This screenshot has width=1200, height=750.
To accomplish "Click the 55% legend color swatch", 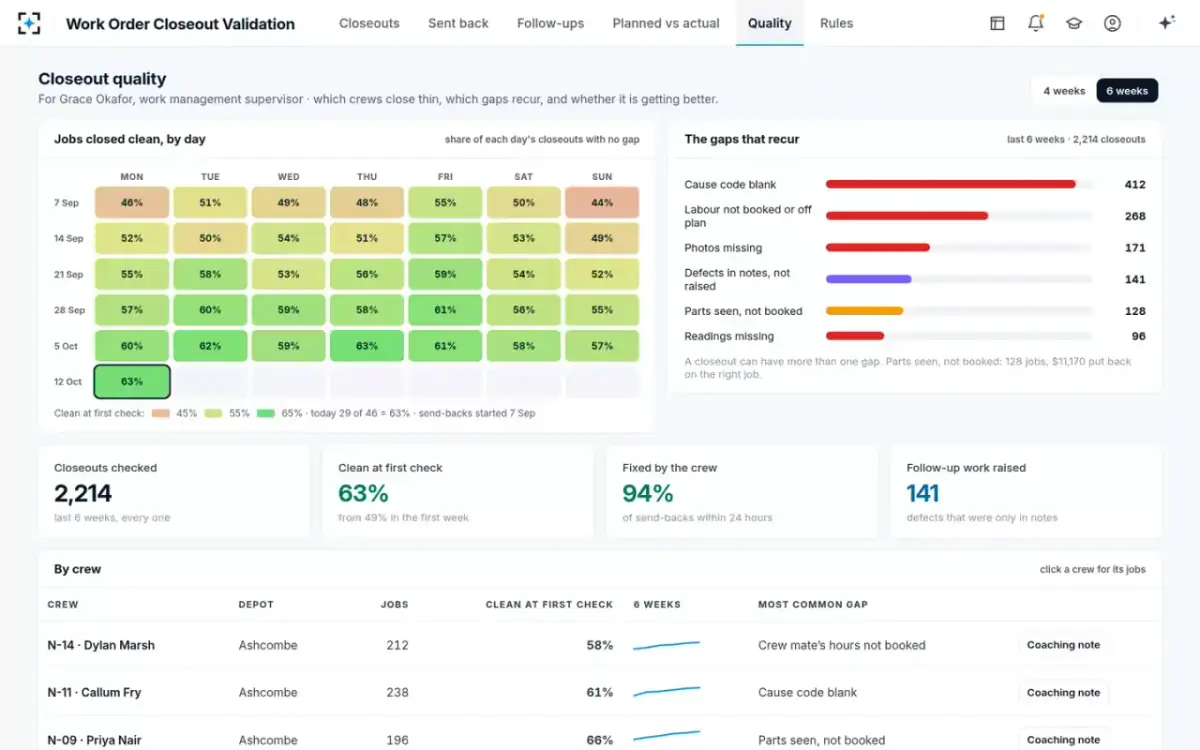I will pos(213,413).
